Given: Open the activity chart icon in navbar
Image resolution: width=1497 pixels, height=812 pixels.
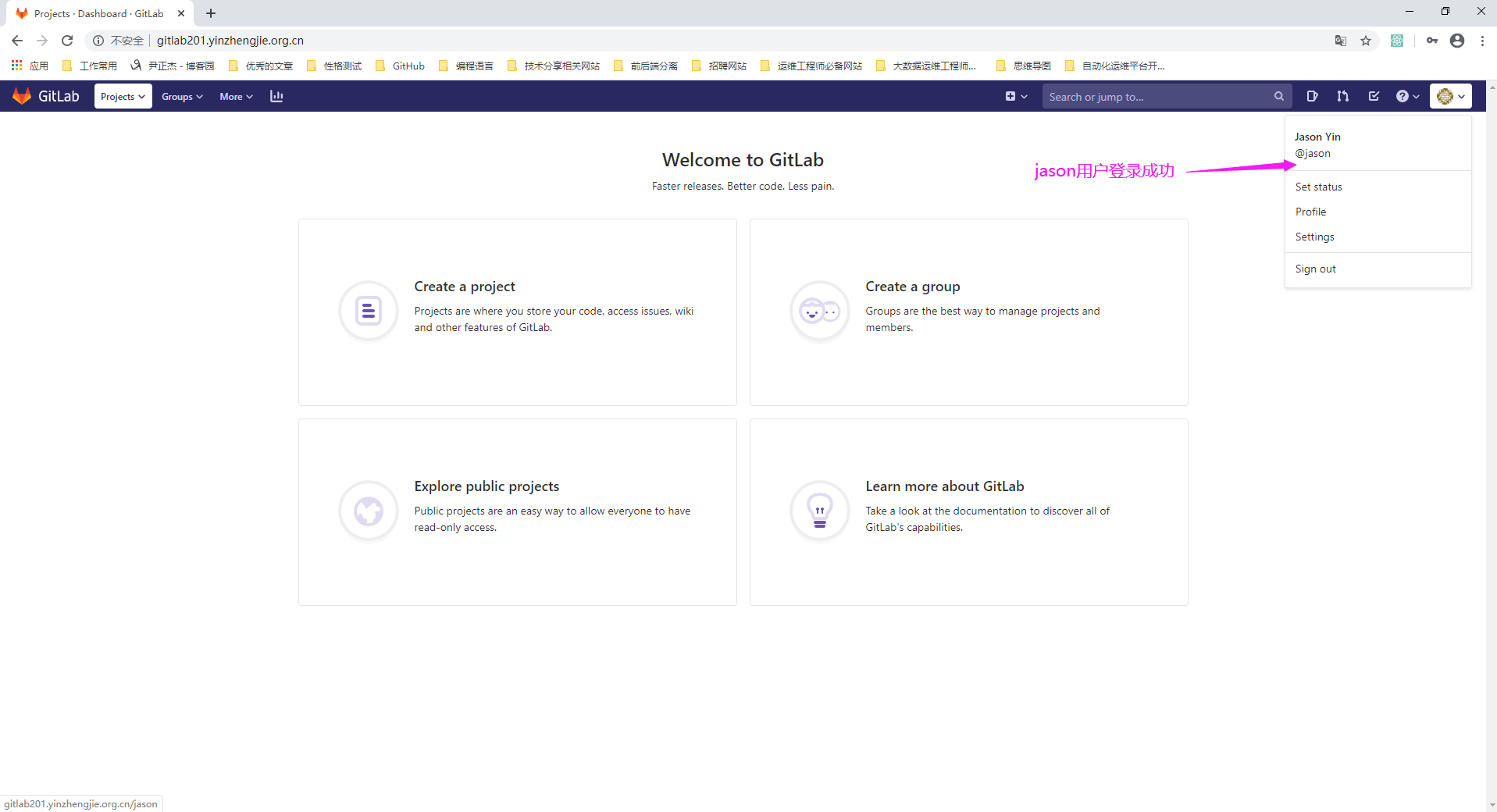Looking at the screenshot, I should point(276,96).
